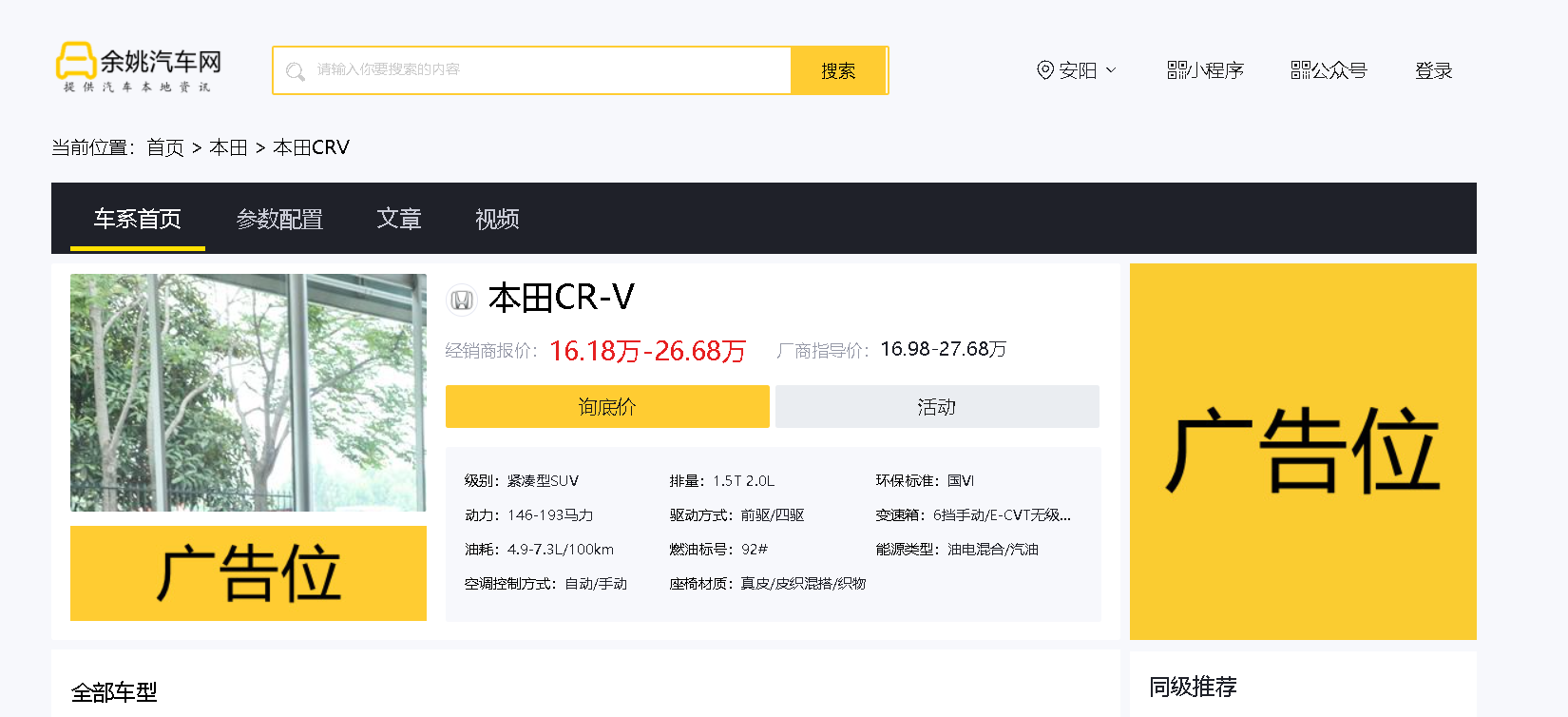Click the 座椅材质 specification text
1568x717 pixels.
click(x=768, y=584)
